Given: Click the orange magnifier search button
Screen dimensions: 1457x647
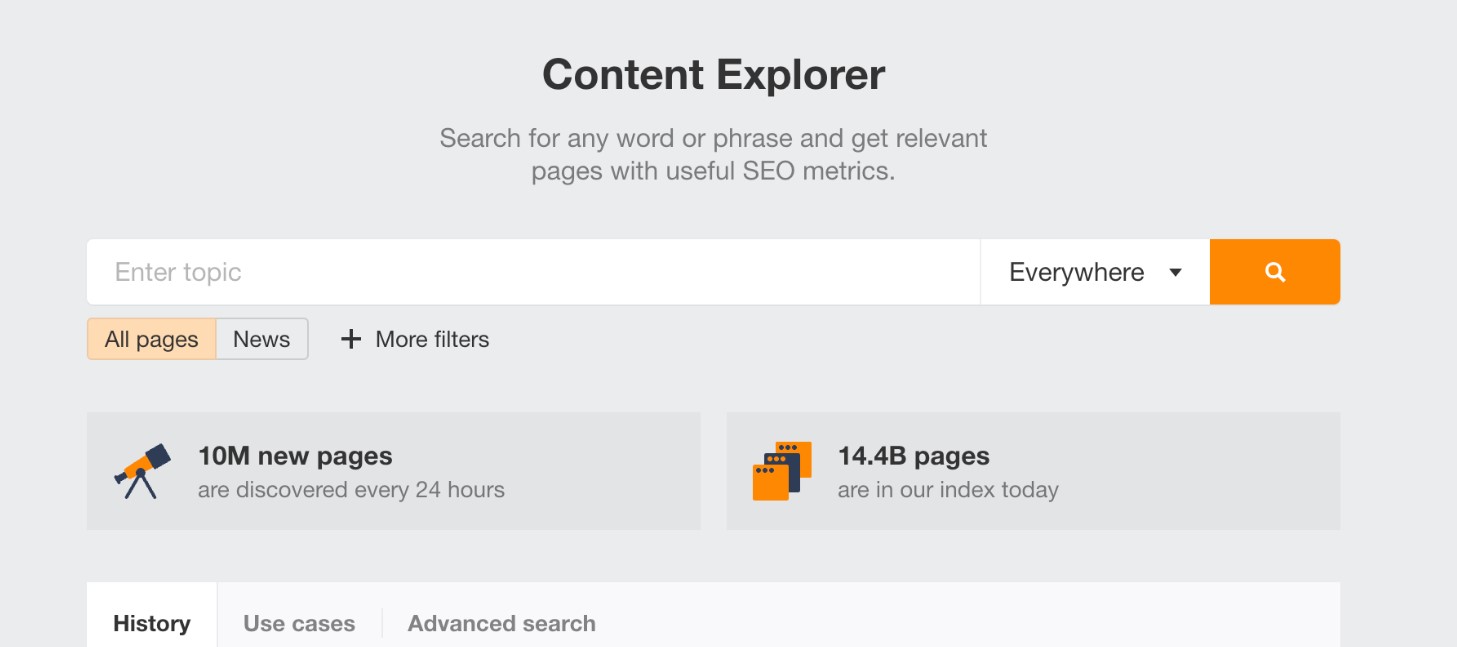Looking at the screenshot, I should click(x=1274, y=272).
